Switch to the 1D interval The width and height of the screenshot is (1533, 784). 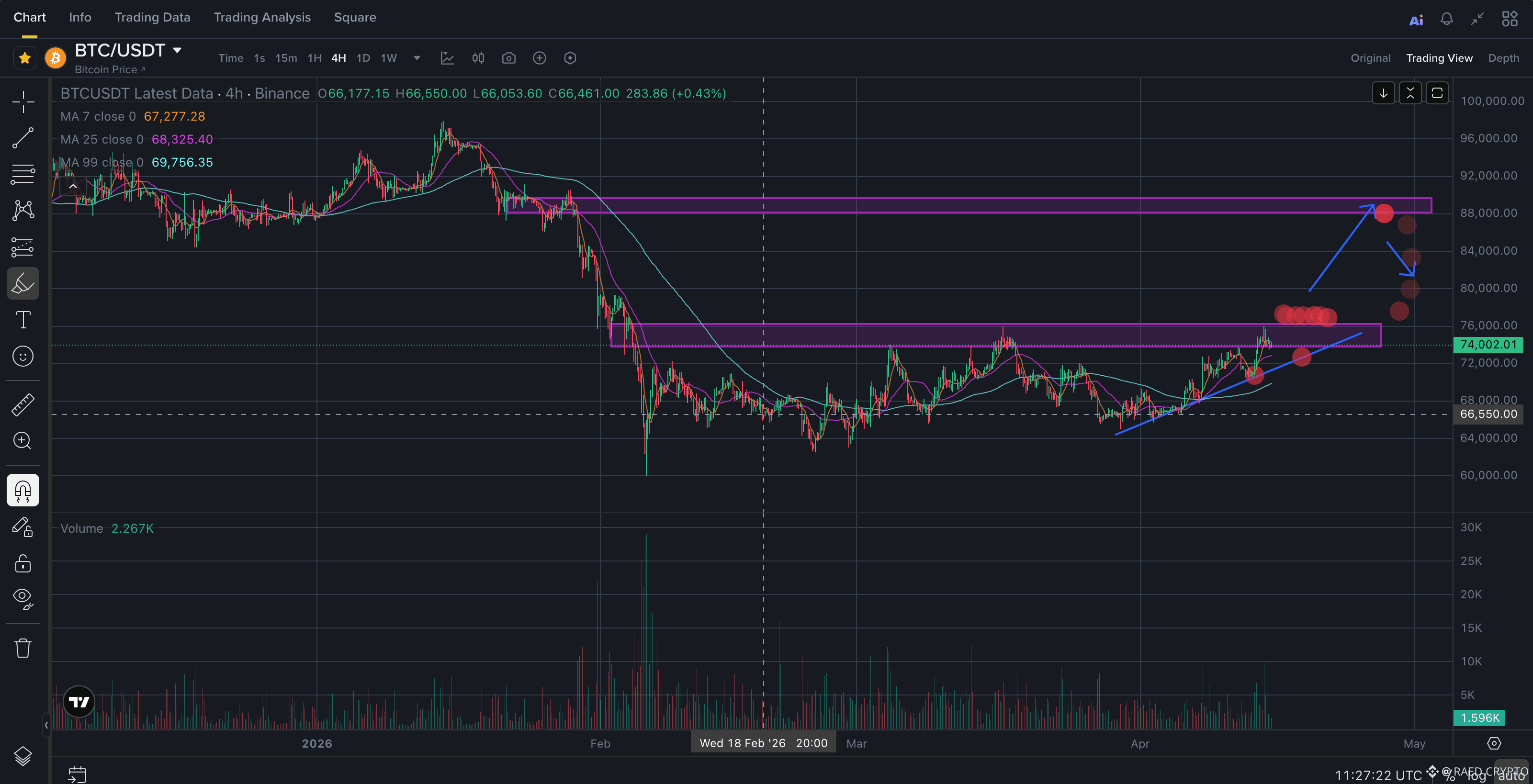(363, 58)
